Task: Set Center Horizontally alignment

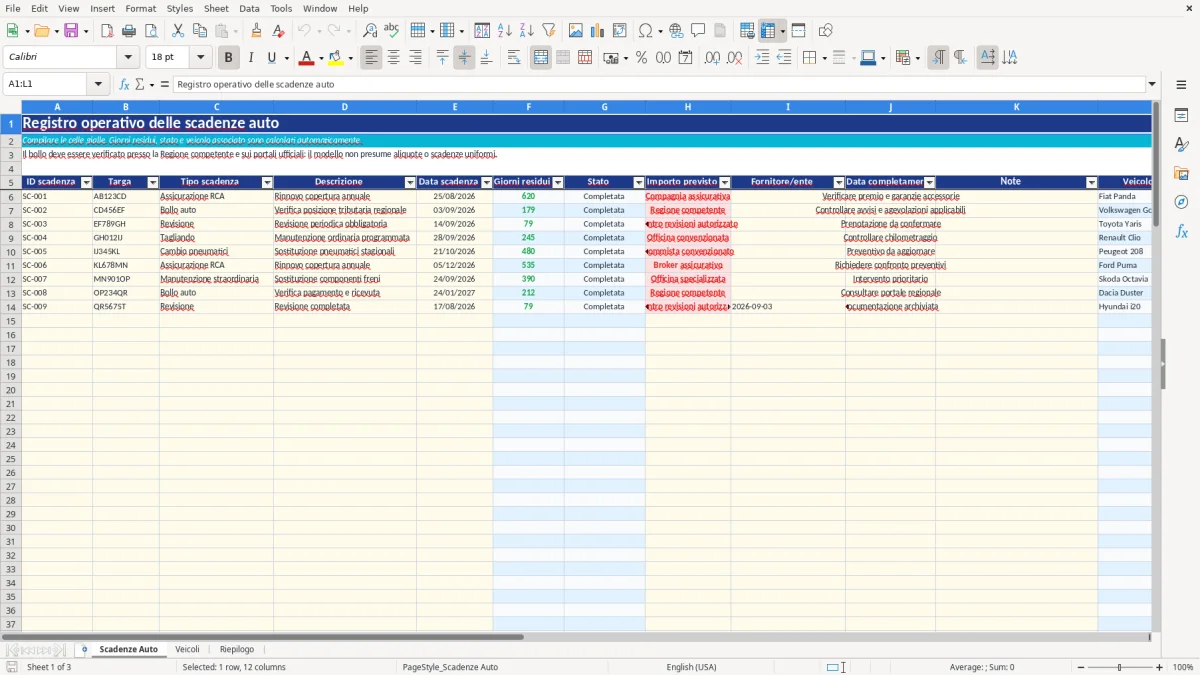Action: click(394, 58)
